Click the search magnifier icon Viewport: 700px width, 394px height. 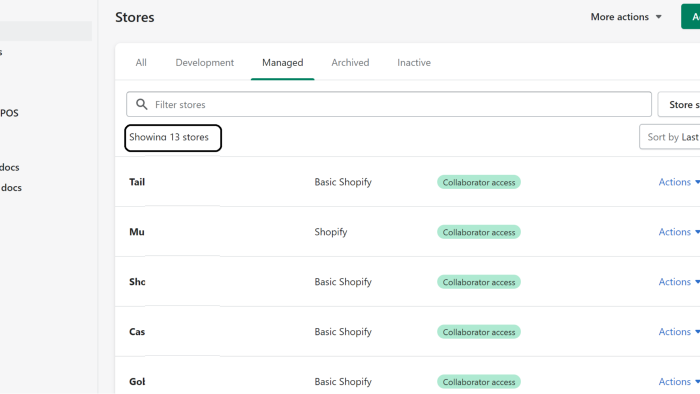142,104
